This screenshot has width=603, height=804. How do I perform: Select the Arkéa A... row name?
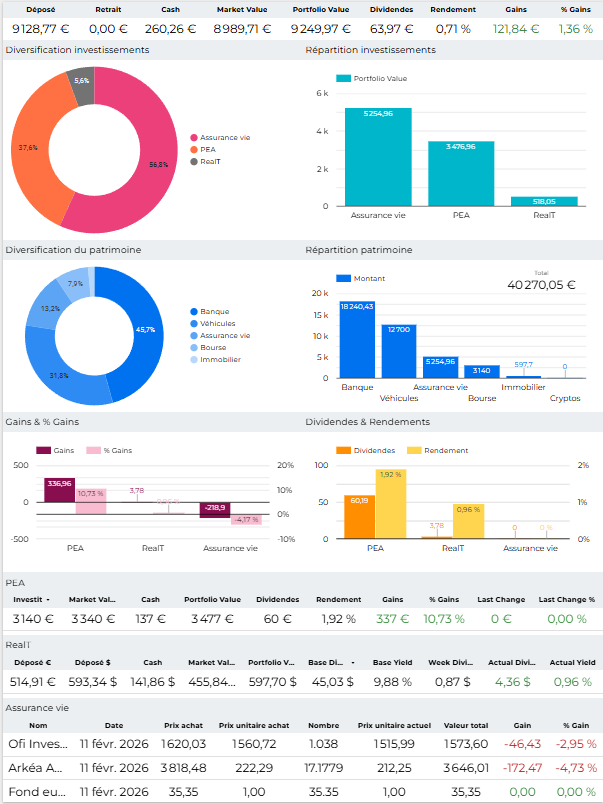click(x=38, y=767)
